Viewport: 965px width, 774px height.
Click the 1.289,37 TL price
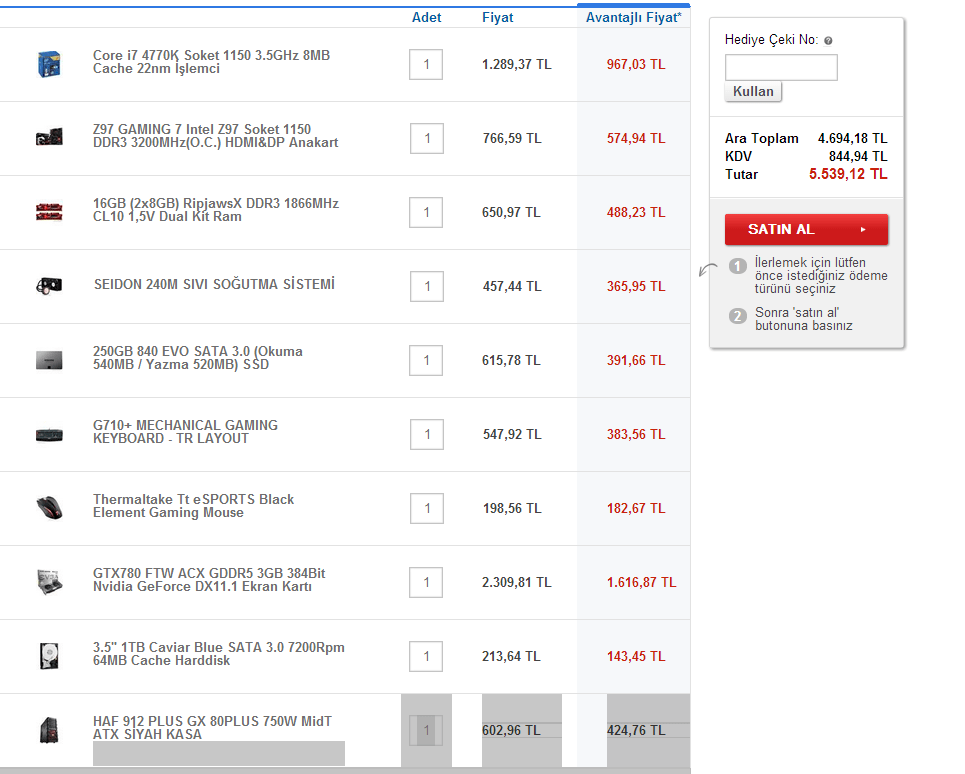pos(516,65)
